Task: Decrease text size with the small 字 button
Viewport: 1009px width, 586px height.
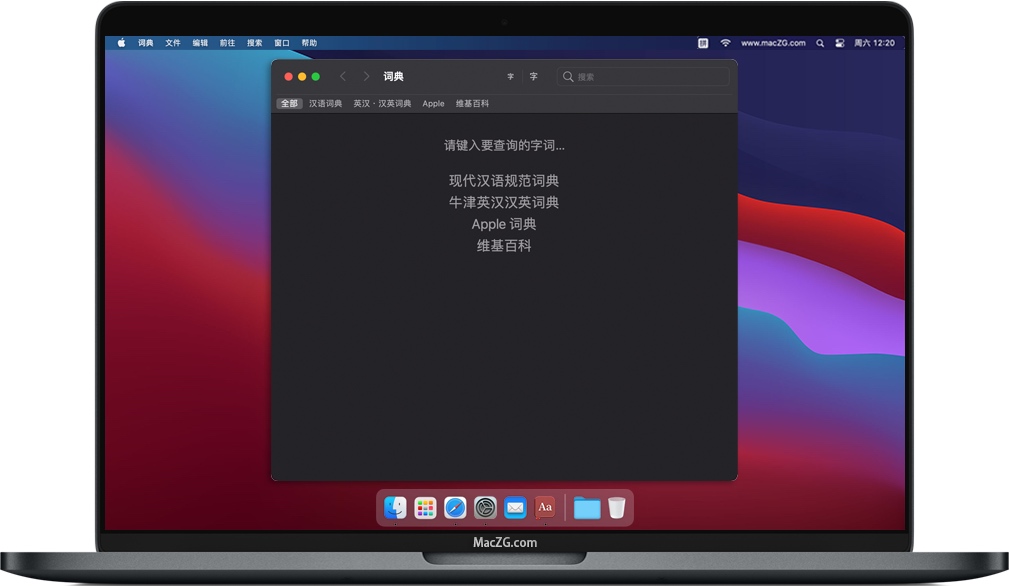Action: point(510,76)
